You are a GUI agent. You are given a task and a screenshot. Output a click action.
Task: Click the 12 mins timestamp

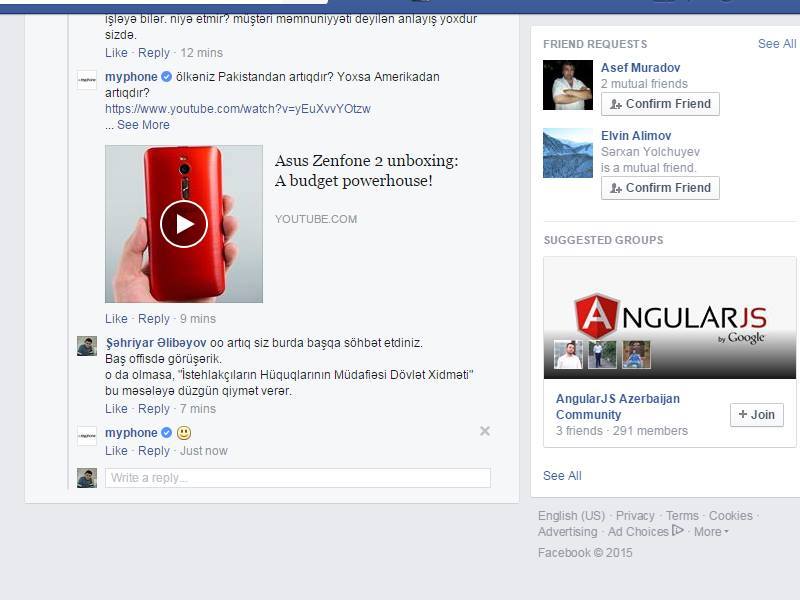tap(202, 53)
